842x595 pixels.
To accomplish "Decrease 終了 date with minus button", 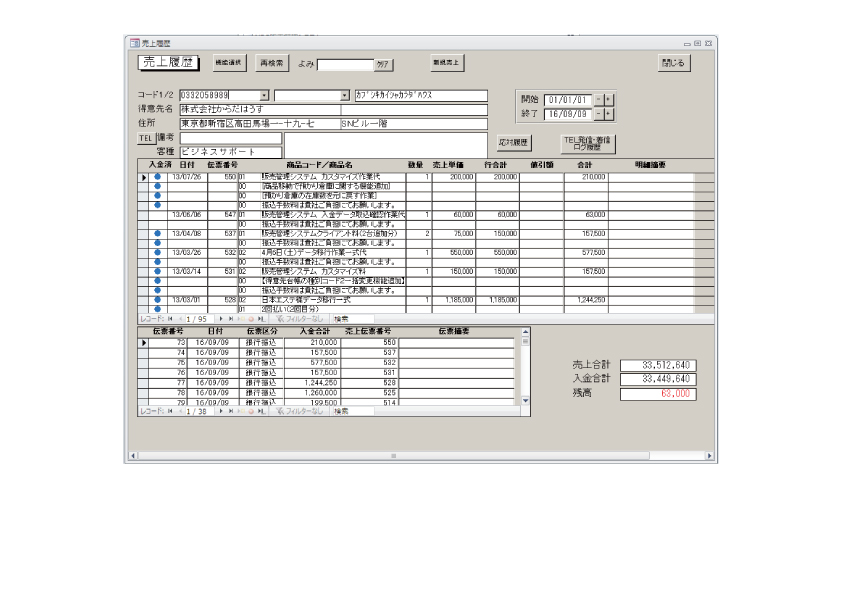I will point(599,114).
